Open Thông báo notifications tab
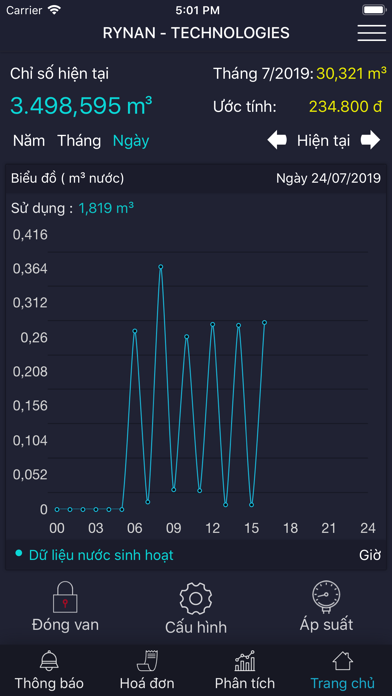392x696 pixels. coord(49,670)
